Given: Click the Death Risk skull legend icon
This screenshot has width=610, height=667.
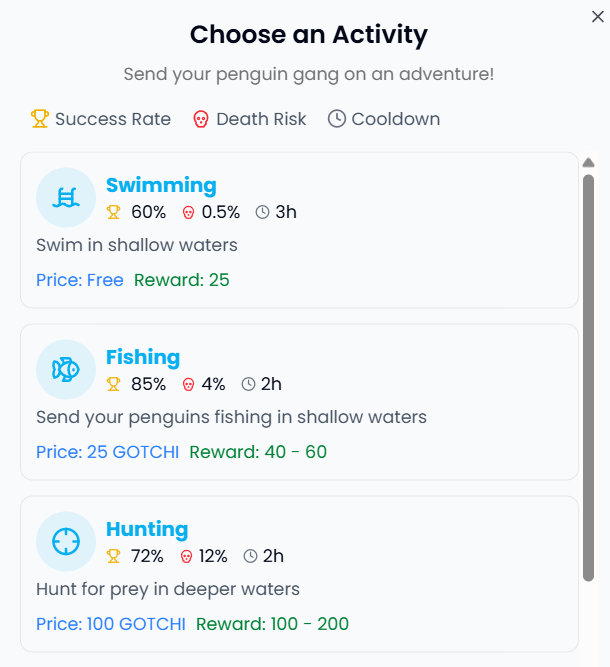Looking at the screenshot, I should [x=201, y=119].
